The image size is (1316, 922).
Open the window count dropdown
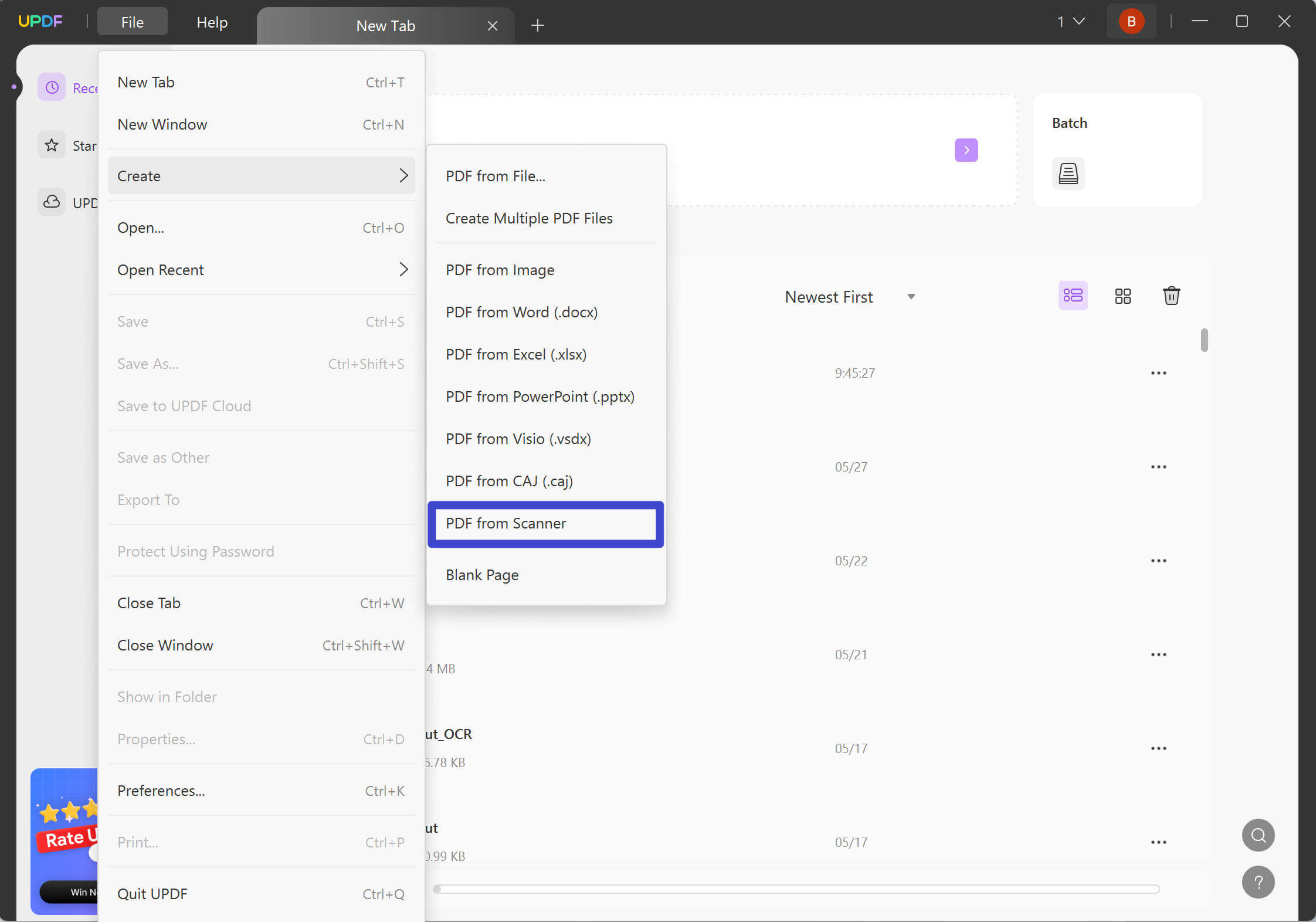1071,22
